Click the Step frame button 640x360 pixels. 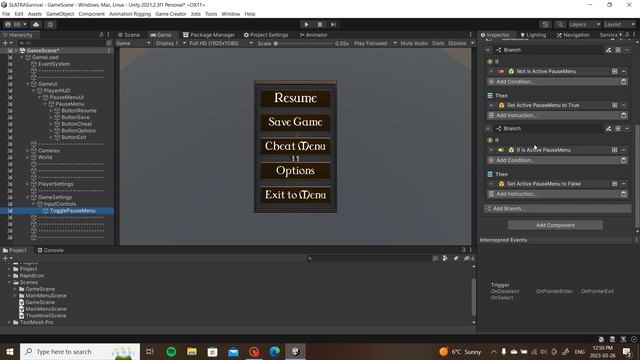[333, 24]
